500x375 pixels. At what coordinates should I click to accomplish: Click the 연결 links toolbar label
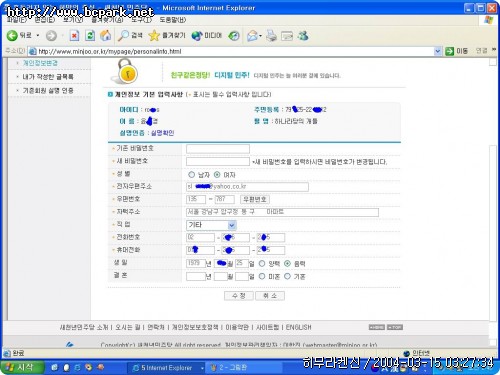481,51
